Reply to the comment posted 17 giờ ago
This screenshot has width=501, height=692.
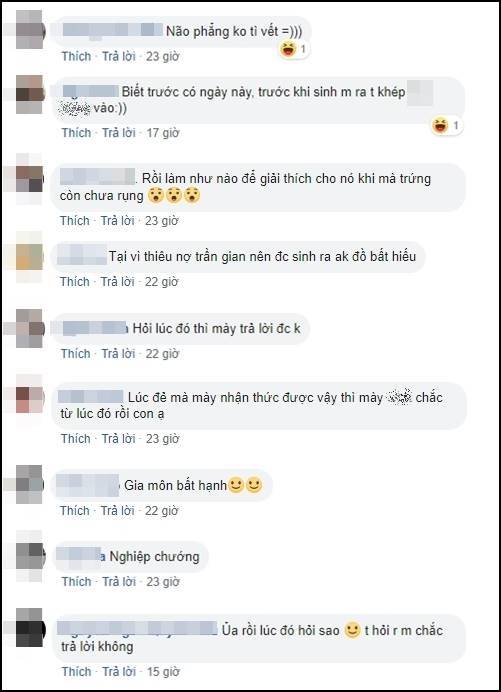coord(119,133)
